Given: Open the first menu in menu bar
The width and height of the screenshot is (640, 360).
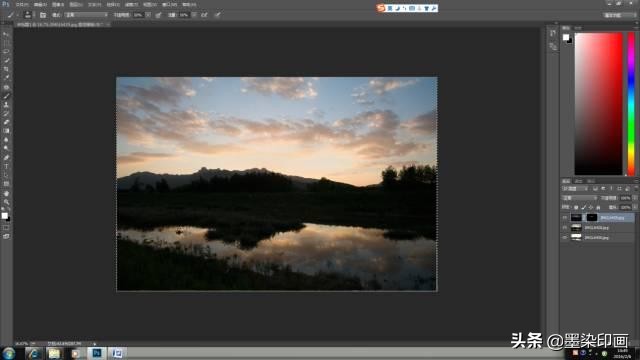Looking at the screenshot, I should 22,4.
